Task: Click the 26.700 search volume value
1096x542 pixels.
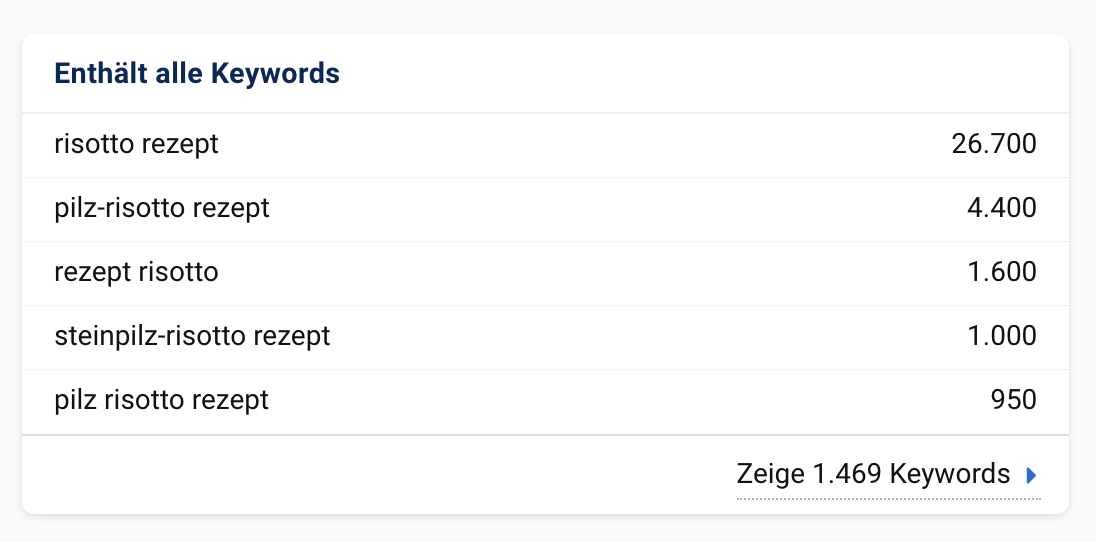Action: coord(994,144)
